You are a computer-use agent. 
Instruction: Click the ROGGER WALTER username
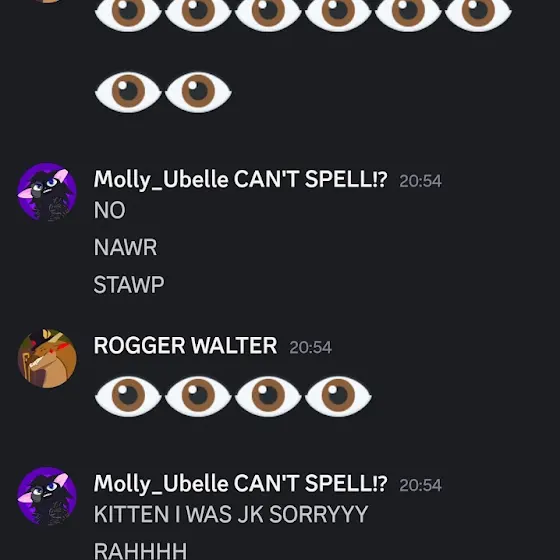[185, 346]
